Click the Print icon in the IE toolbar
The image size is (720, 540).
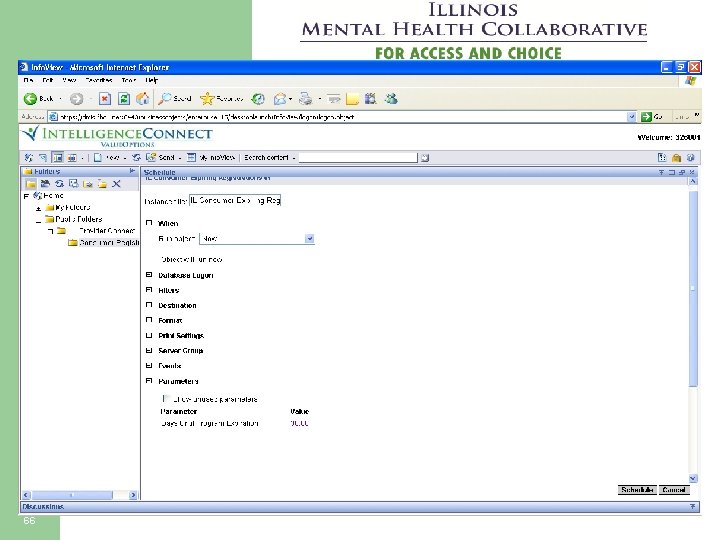pos(305,99)
